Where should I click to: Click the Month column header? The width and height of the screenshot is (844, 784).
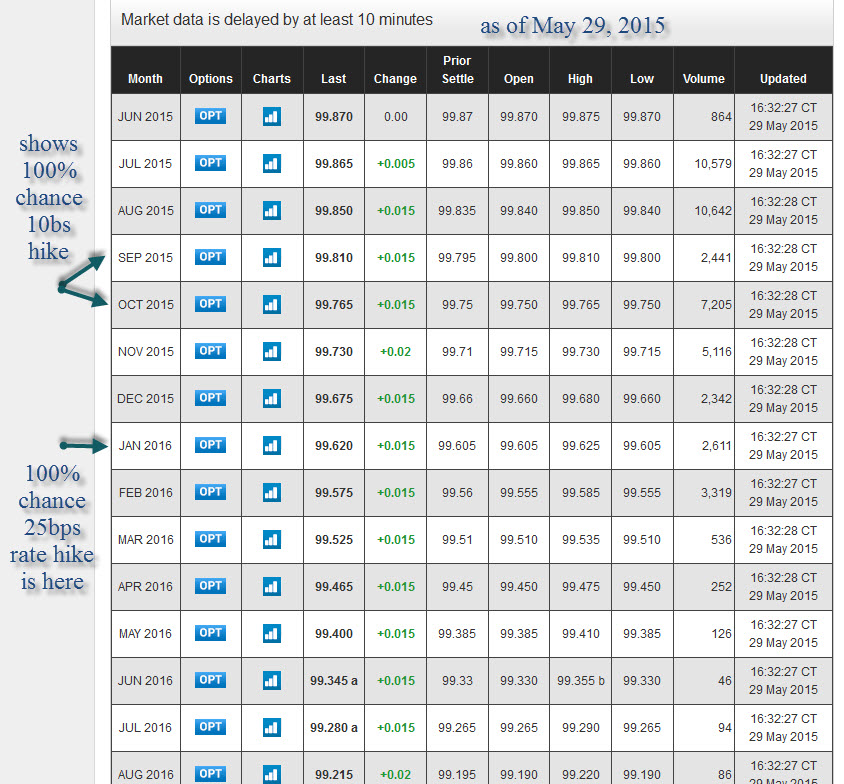(x=145, y=79)
